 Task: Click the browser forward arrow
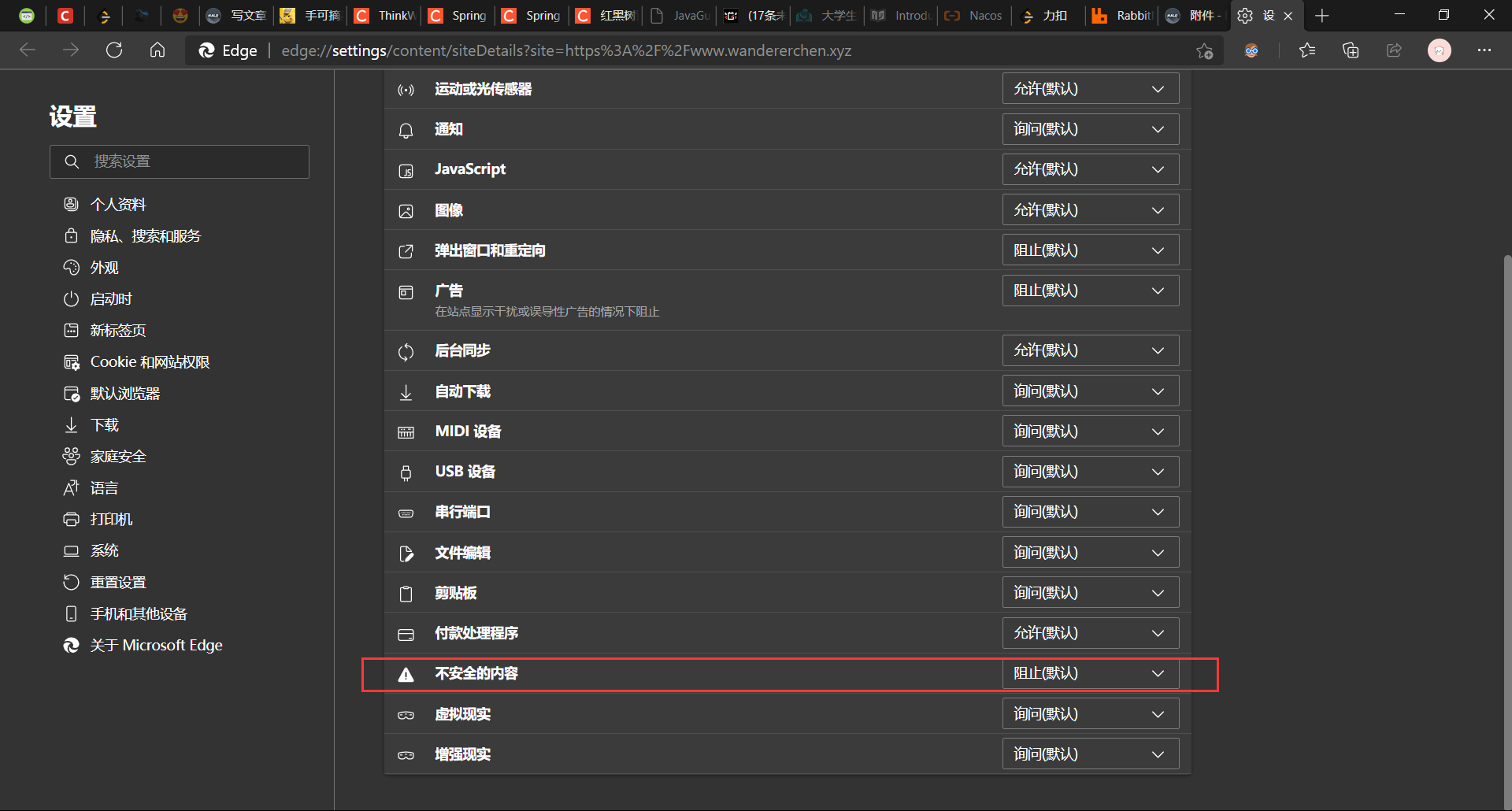point(71,50)
